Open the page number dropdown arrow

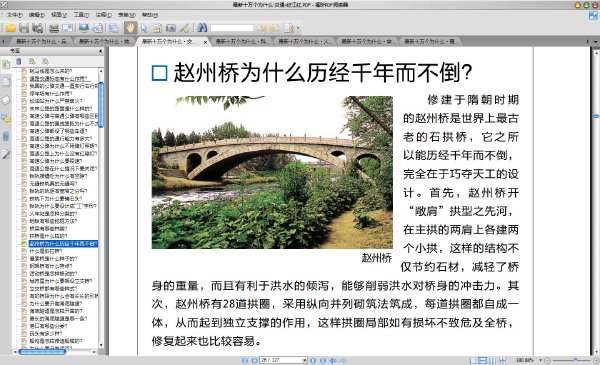[x=305, y=360]
